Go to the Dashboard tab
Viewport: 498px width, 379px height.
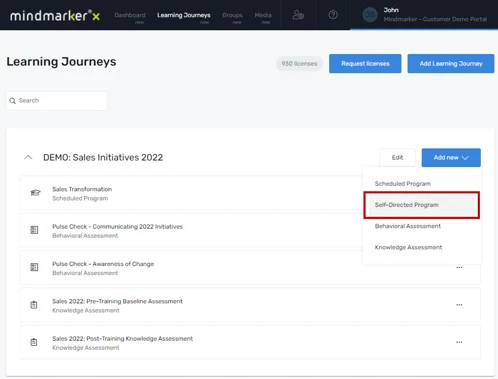click(130, 15)
